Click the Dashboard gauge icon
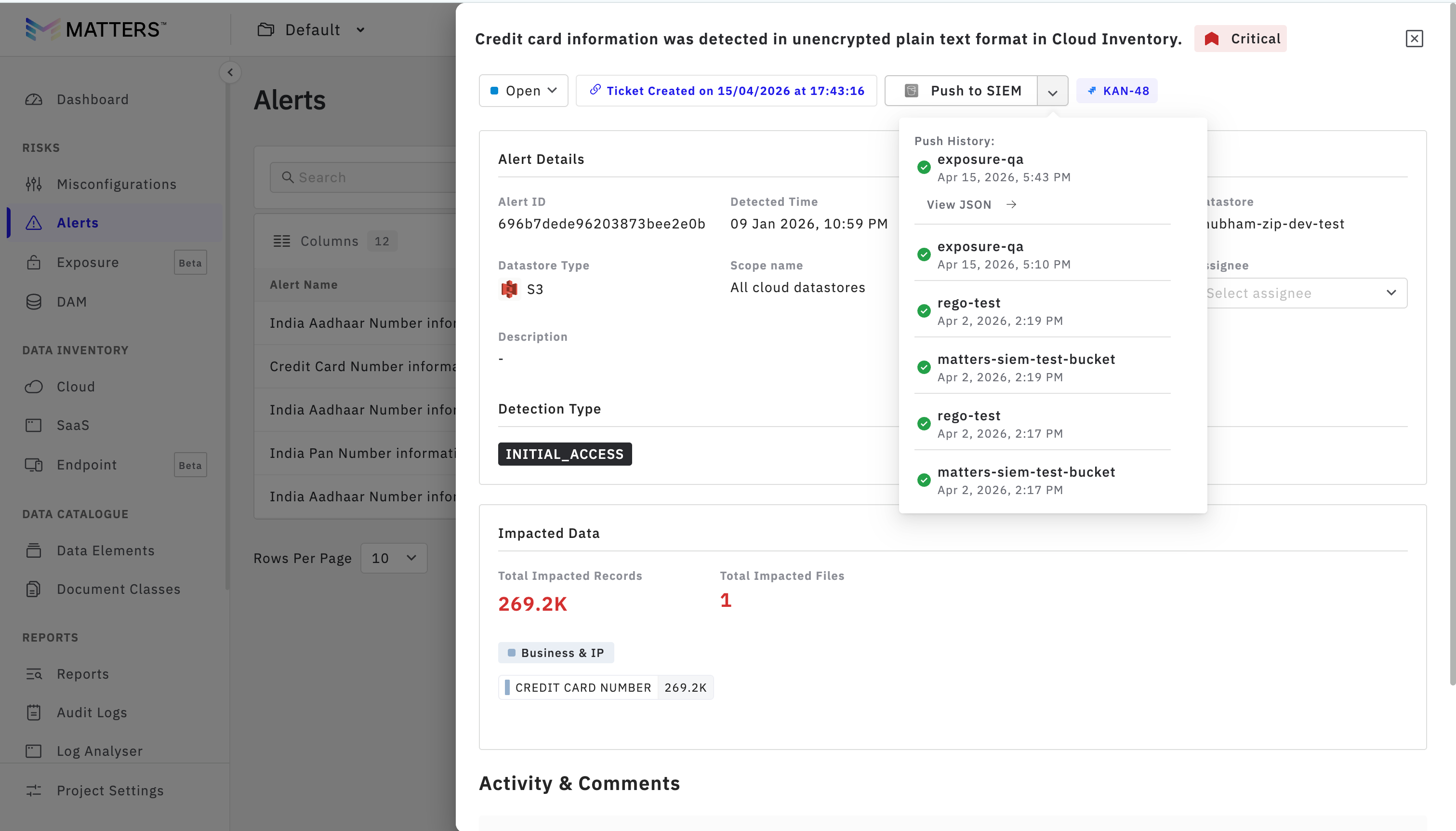Image resolution: width=1456 pixels, height=831 pixels. tap(34, 99)
